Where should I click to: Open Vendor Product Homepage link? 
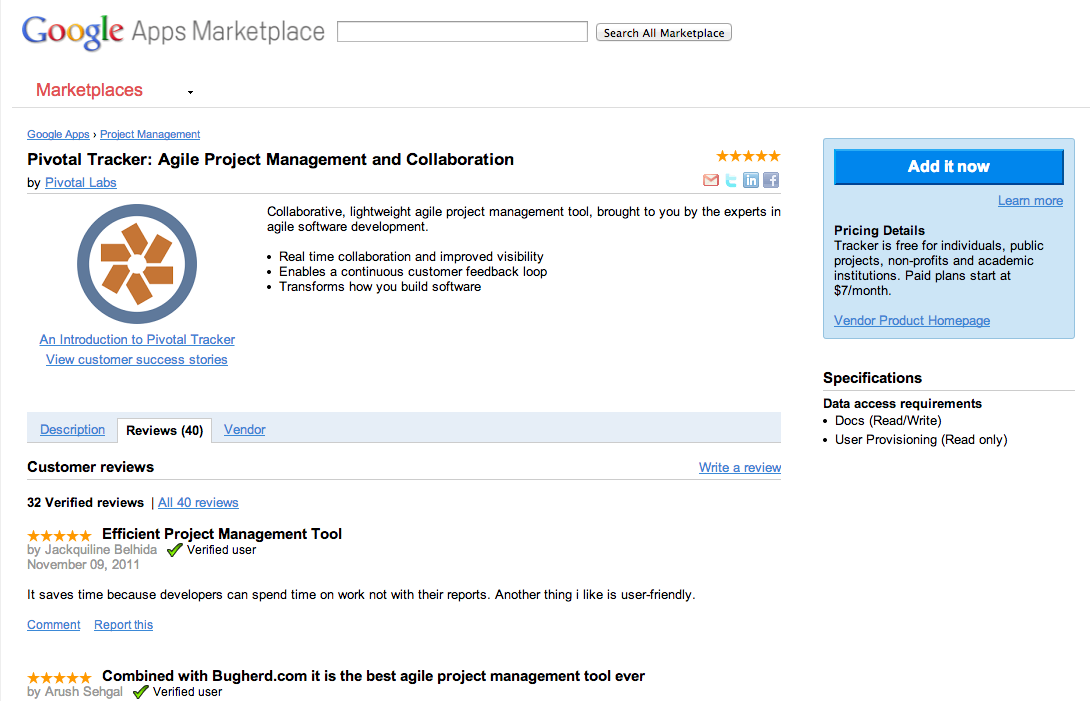912,321
